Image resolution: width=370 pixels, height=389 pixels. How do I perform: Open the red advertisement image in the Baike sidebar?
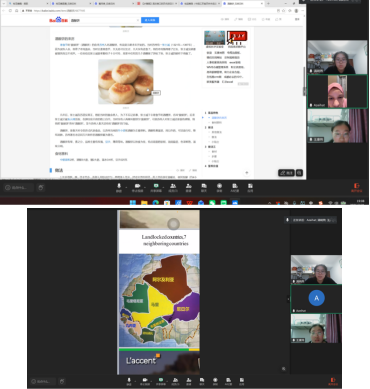(x=237, y=38)
